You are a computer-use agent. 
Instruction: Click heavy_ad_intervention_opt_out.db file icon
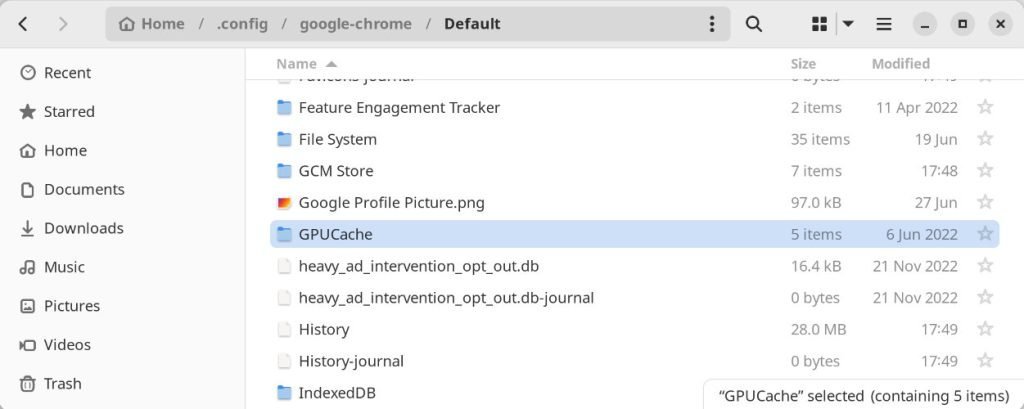[284, 266]
